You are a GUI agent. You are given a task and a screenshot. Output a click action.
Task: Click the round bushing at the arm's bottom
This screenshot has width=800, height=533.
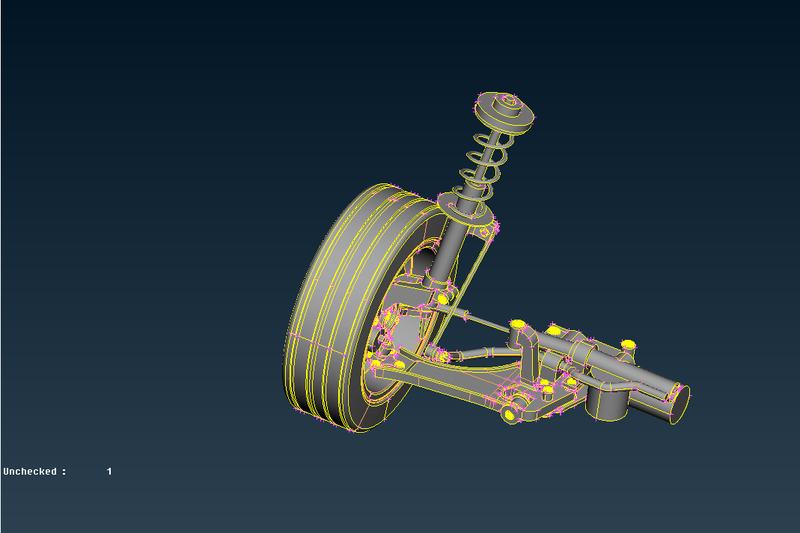tap(509, 412)
